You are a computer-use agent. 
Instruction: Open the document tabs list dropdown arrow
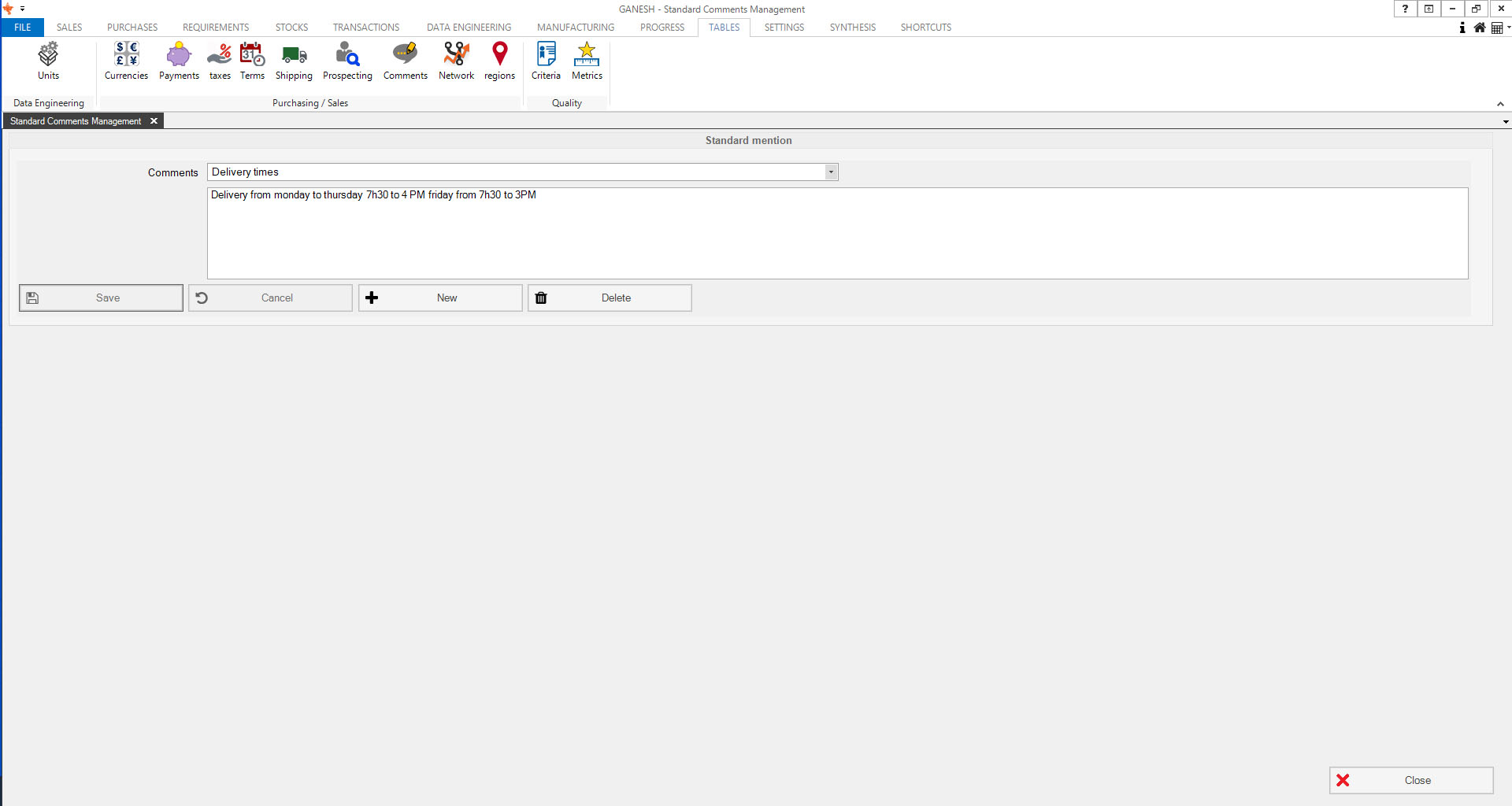click(1506, 122)
